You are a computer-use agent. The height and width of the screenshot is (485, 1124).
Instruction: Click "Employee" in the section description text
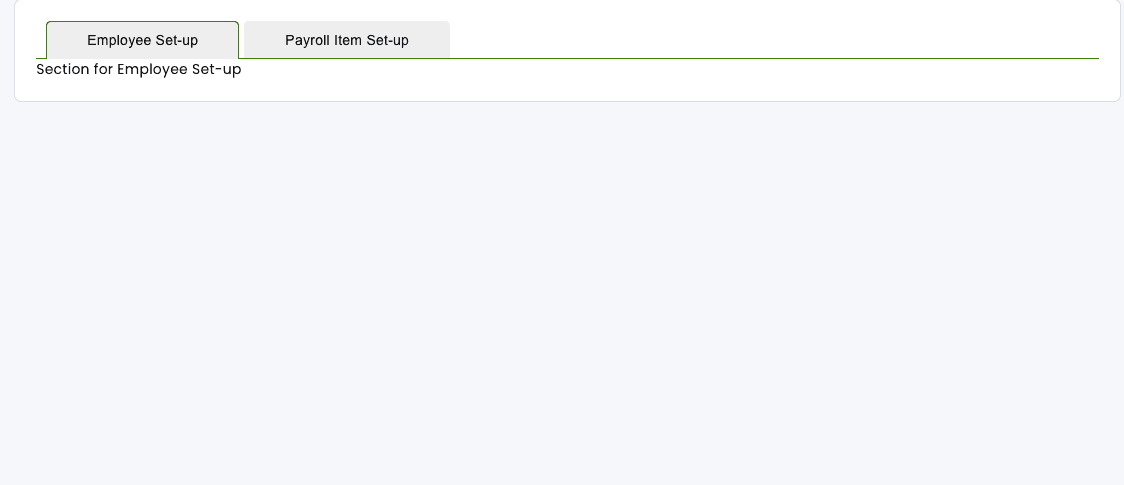point(152,70)
